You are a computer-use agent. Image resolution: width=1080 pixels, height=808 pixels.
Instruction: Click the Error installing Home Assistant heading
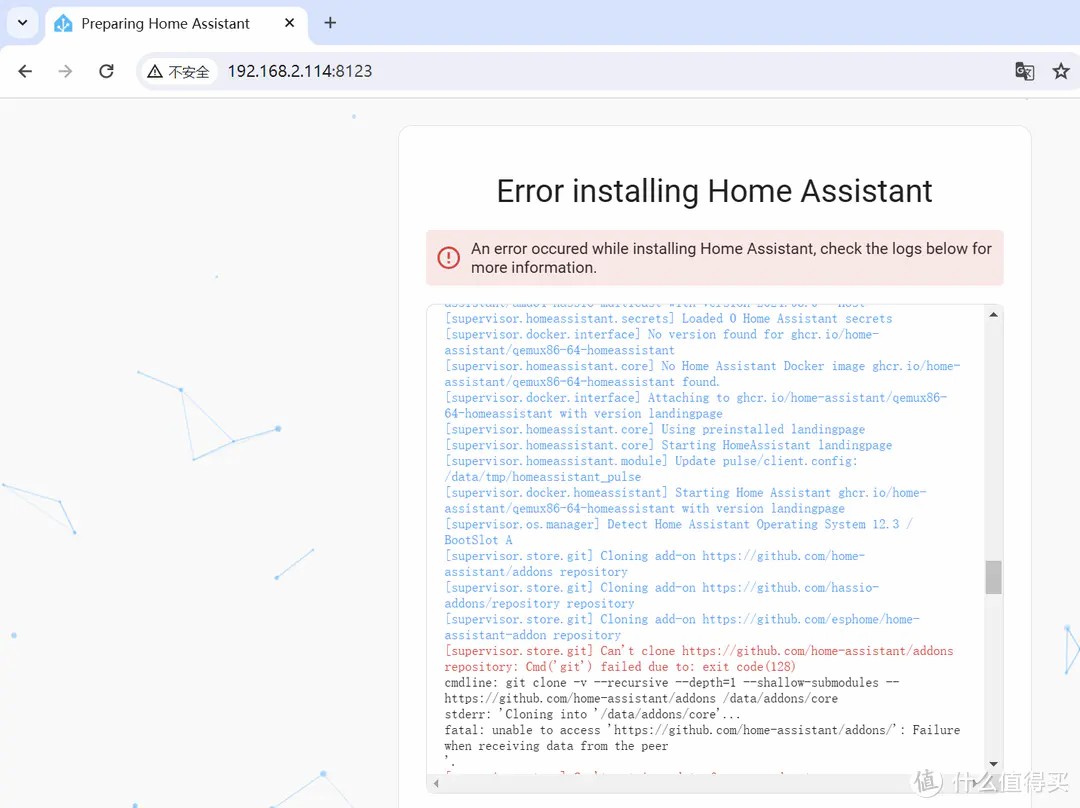[714, 191]
